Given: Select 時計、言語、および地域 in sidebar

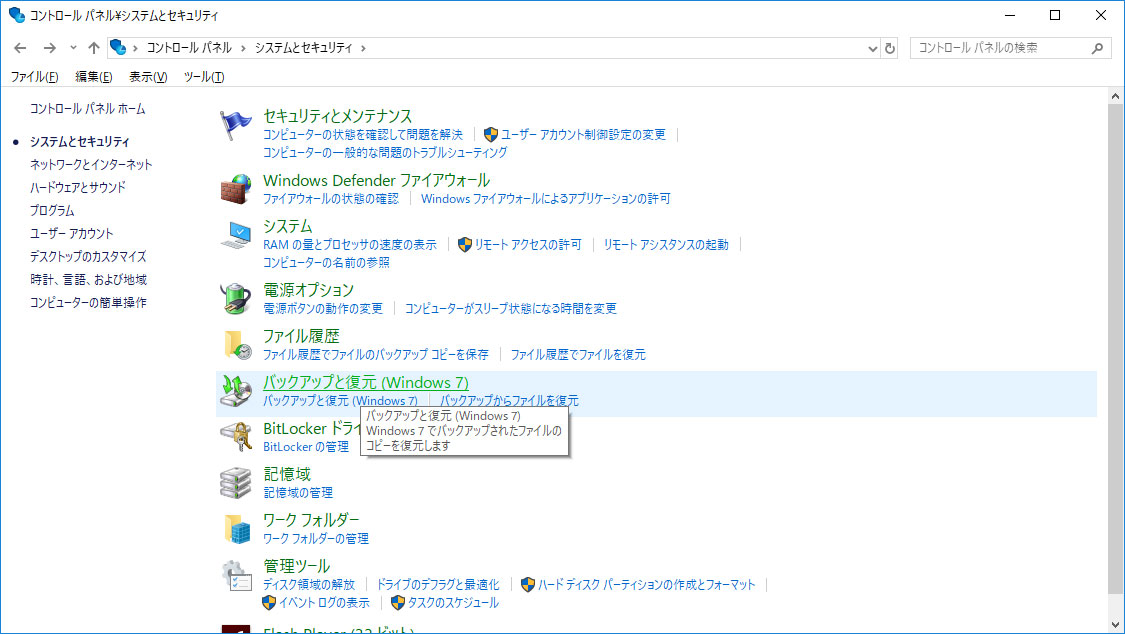Looking at the screenshot, I should pos(88,279).
